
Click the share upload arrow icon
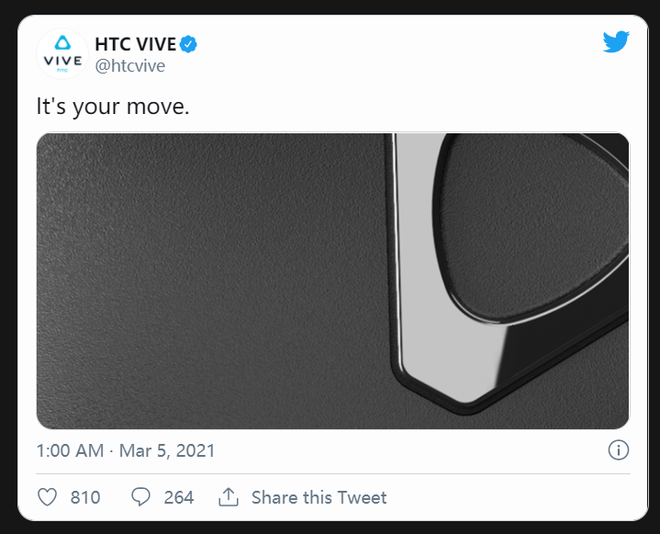coord(229,497)
